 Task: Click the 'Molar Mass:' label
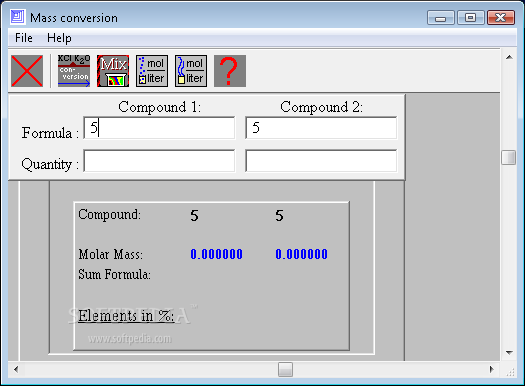(110, 254)
